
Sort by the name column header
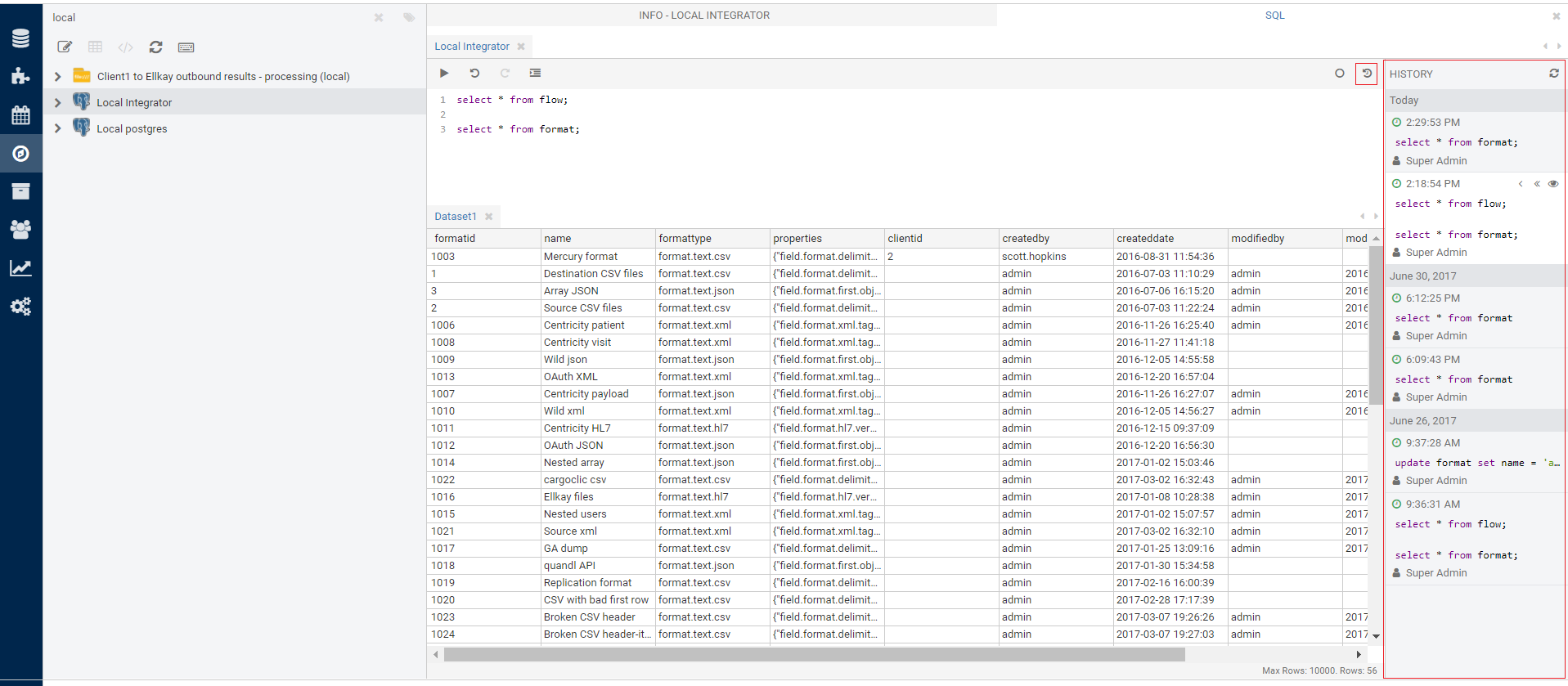[598, 238]
